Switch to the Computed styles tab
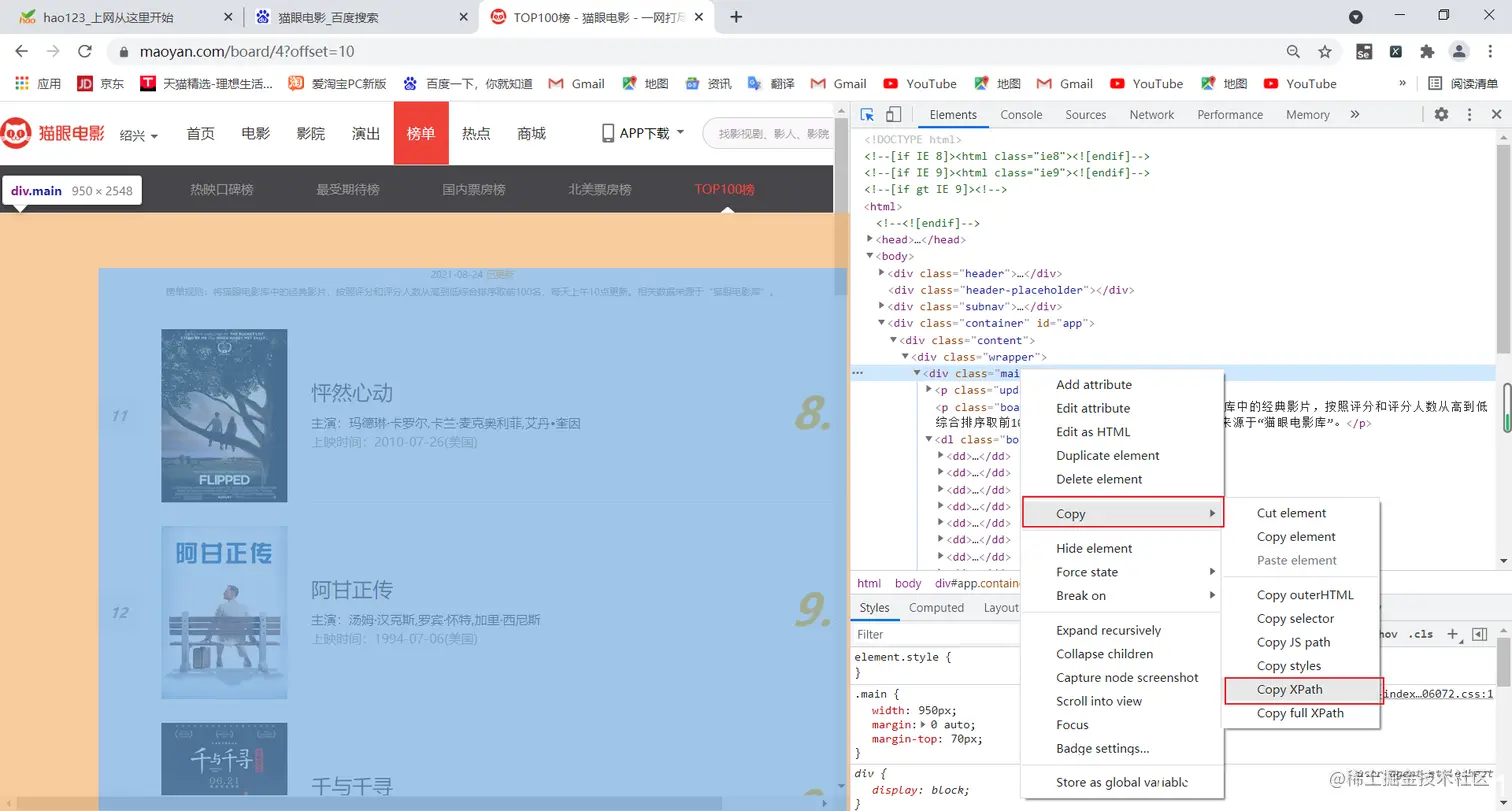The image size is (1512, 811). pos(936,608)
